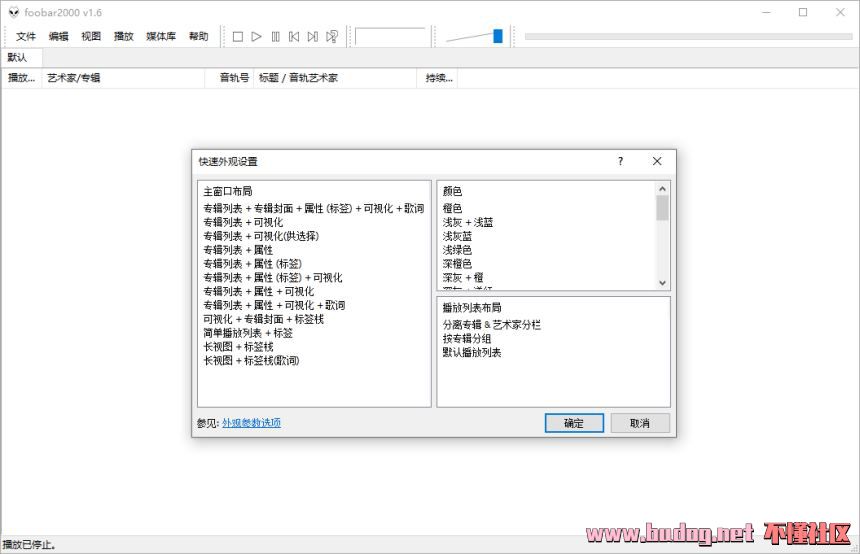
Task: Skip to the previous track
Action: click(x=294, y=37)
